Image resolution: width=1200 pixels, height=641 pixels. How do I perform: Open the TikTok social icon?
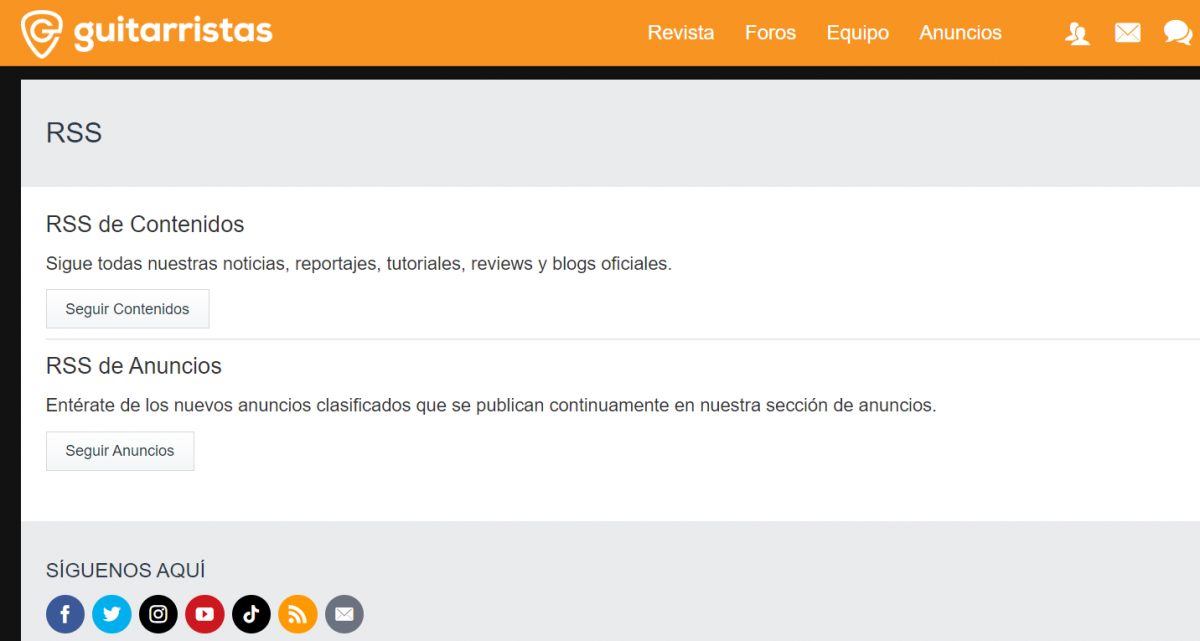pyautogui.click(x=251, y=614)
